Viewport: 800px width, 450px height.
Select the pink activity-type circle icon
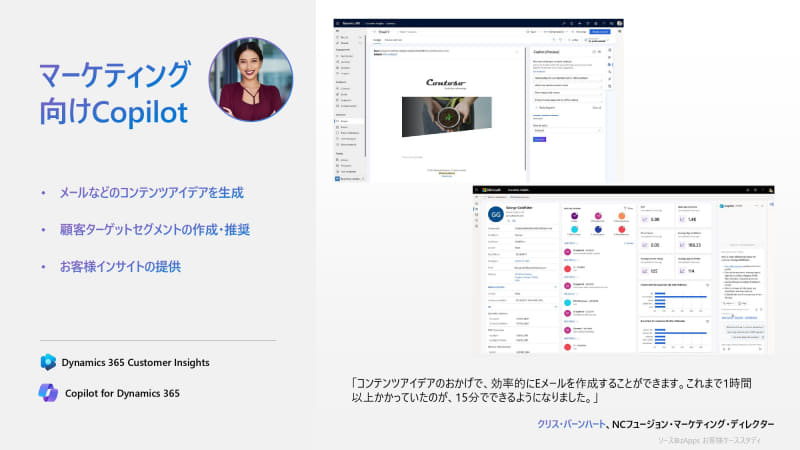(598, 216)
